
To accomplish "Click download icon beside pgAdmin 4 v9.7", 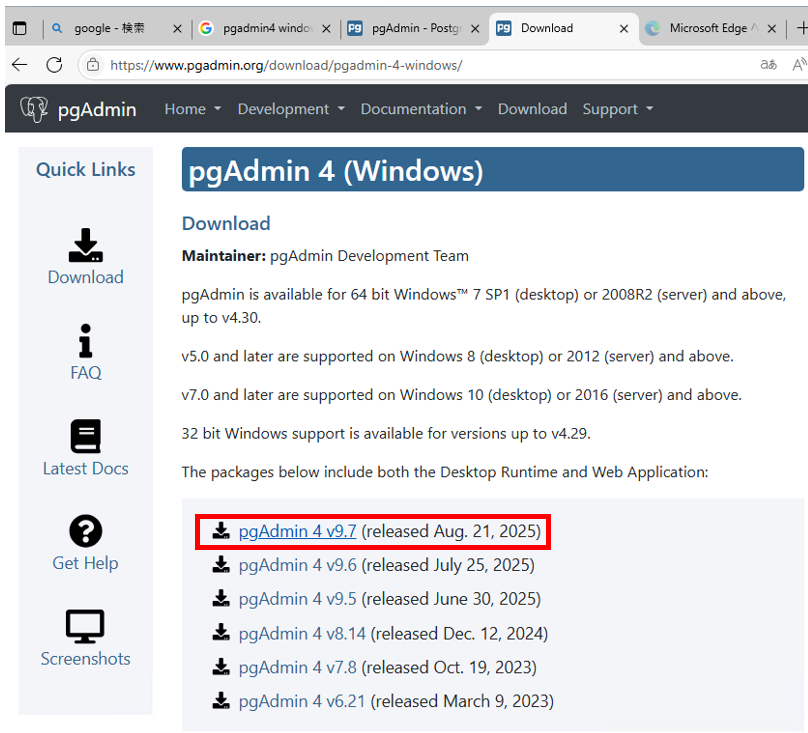I will [x=221, y=530].
